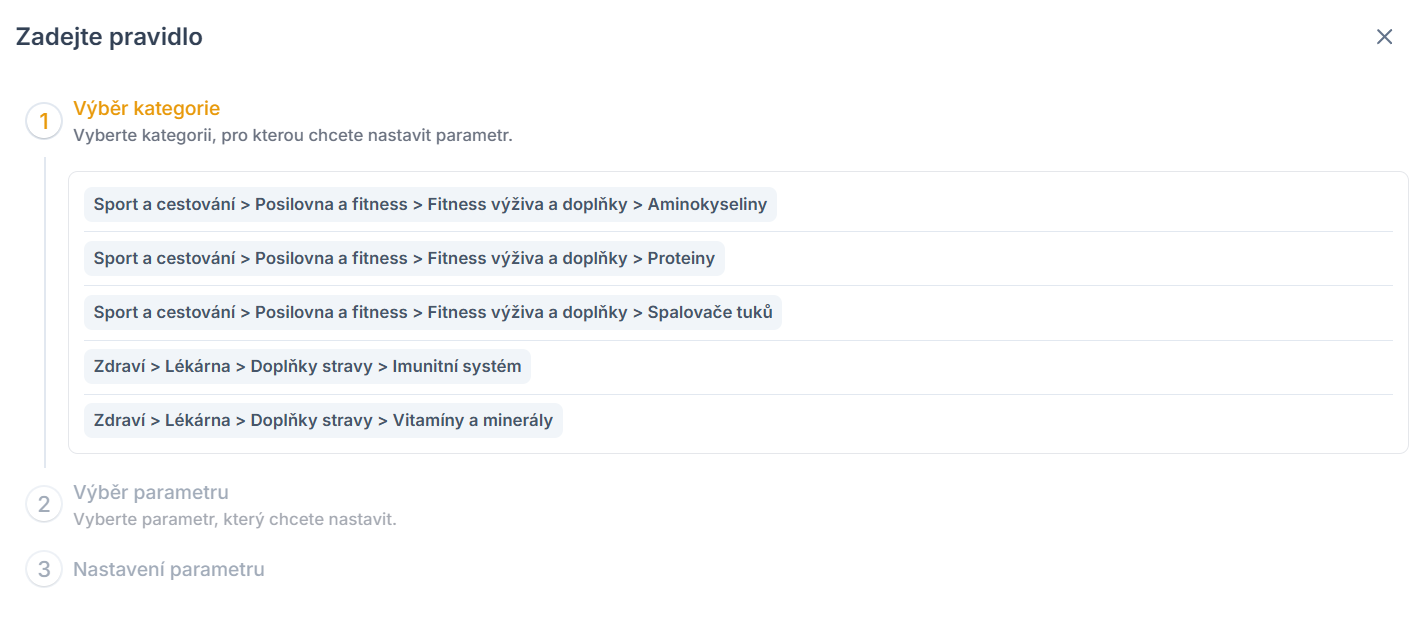Screen dimensions: 1413x632
Task: Click the vertical connector line below step 1
Action: [x=45, y=312]
